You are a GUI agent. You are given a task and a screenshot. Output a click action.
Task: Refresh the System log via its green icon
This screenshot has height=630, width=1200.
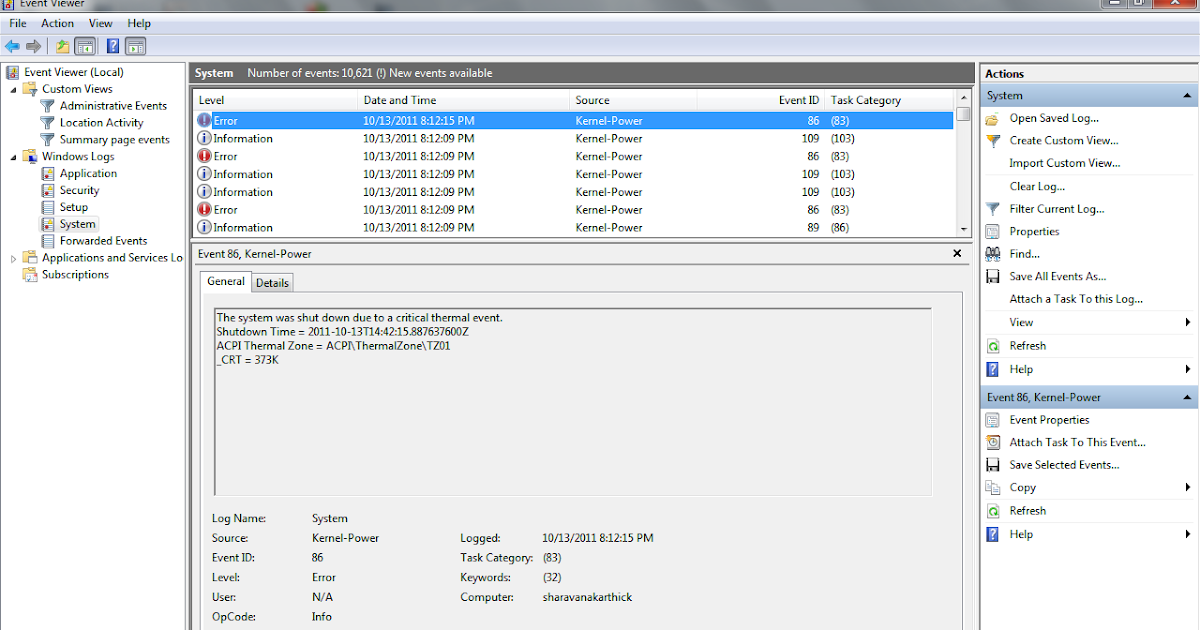(994, 345)
